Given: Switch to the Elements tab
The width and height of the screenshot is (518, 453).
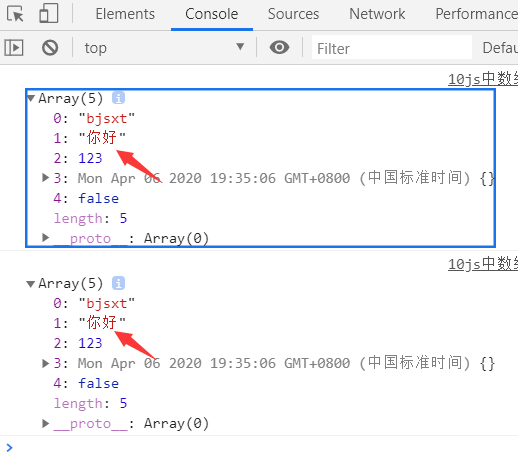Looking at the screenshot, I should [x=125, y=14].
